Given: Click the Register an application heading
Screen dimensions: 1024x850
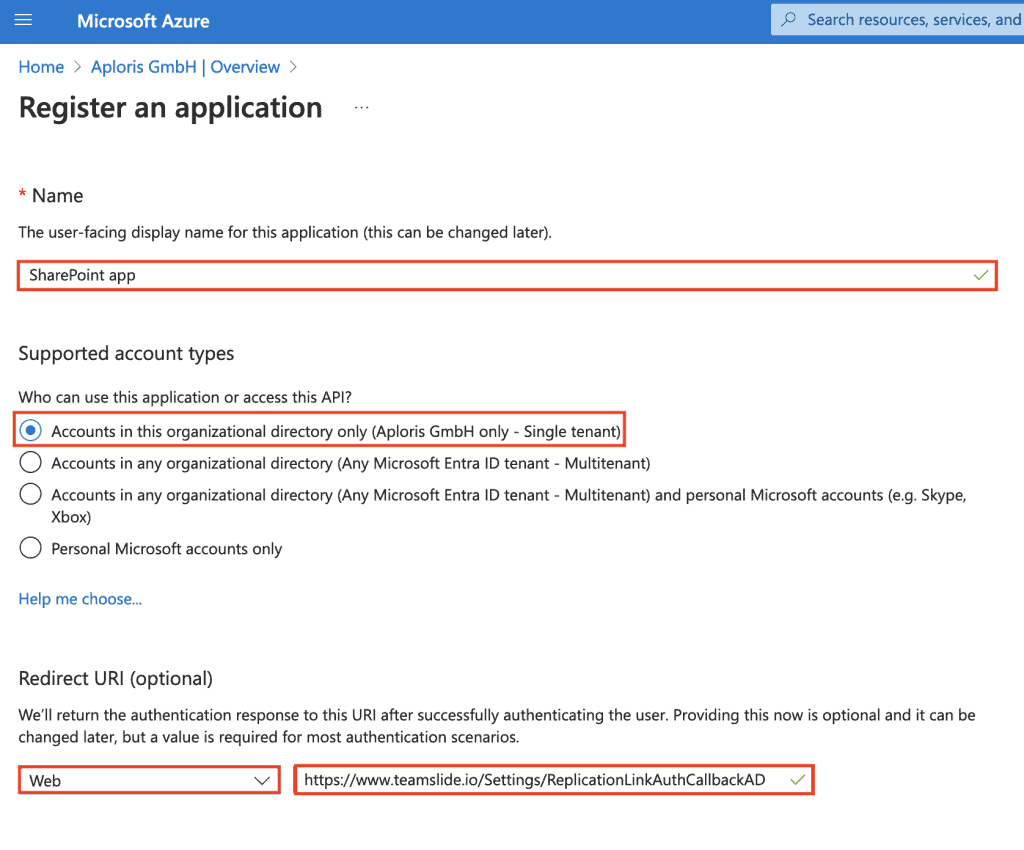Looking at the screenshot, I should click(x=170, y=108).
